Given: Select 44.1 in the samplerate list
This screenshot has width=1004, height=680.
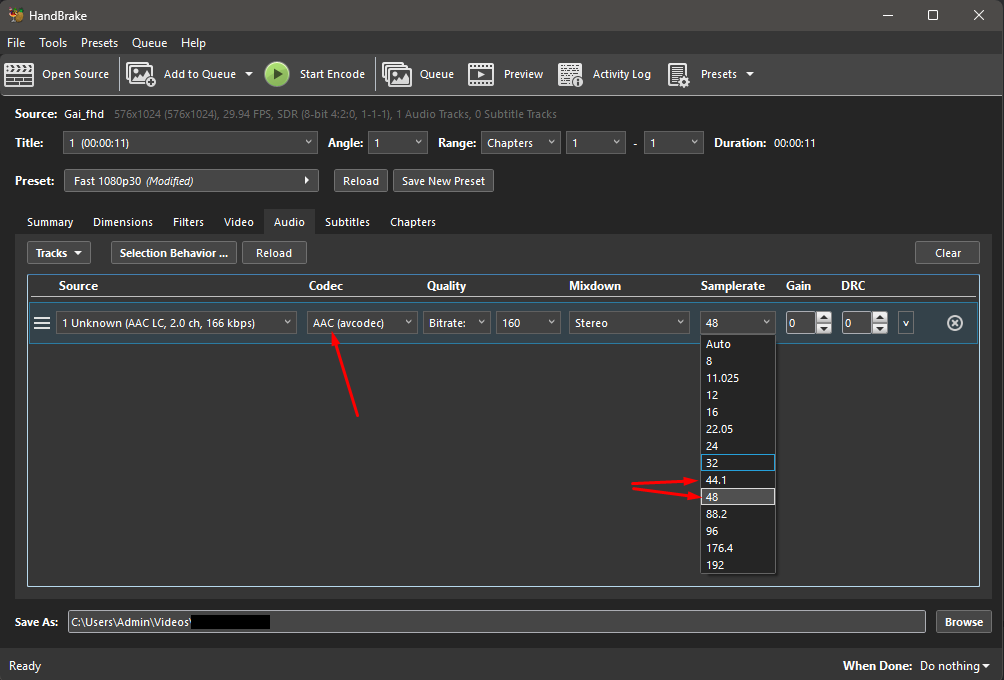Looking at the screenshot, I should (x=737, y=480).
